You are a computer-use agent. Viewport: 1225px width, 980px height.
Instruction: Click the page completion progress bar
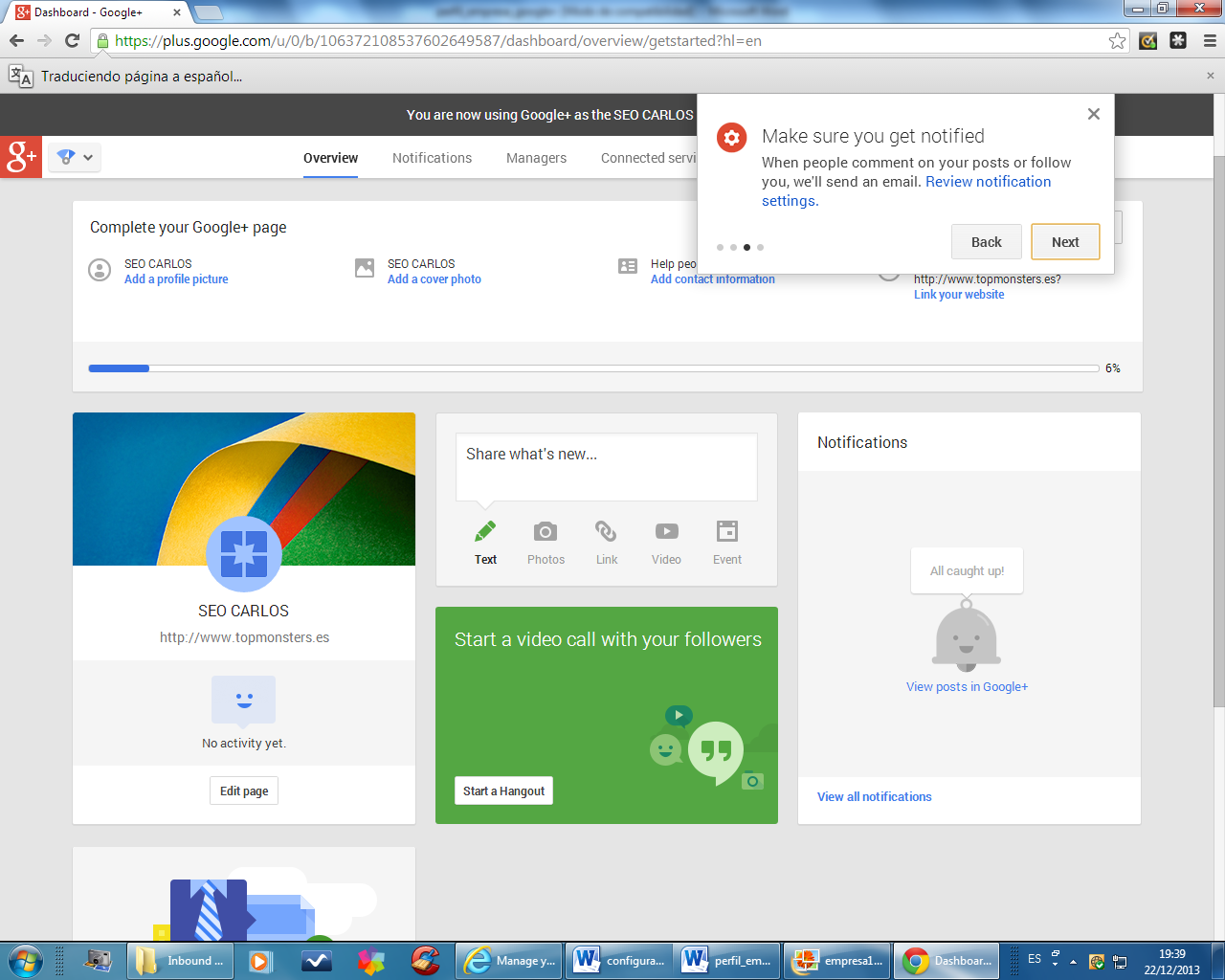[x=593, y=368]
